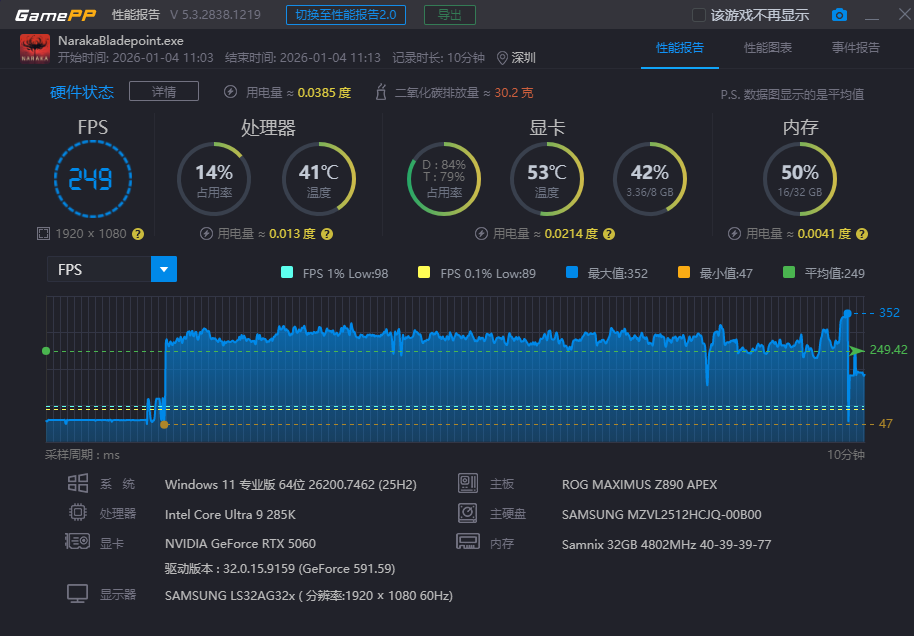The image size is (914, 636).
Task: Click the CO2 emissions bottle icon
Action: click(x=380, y=92)
